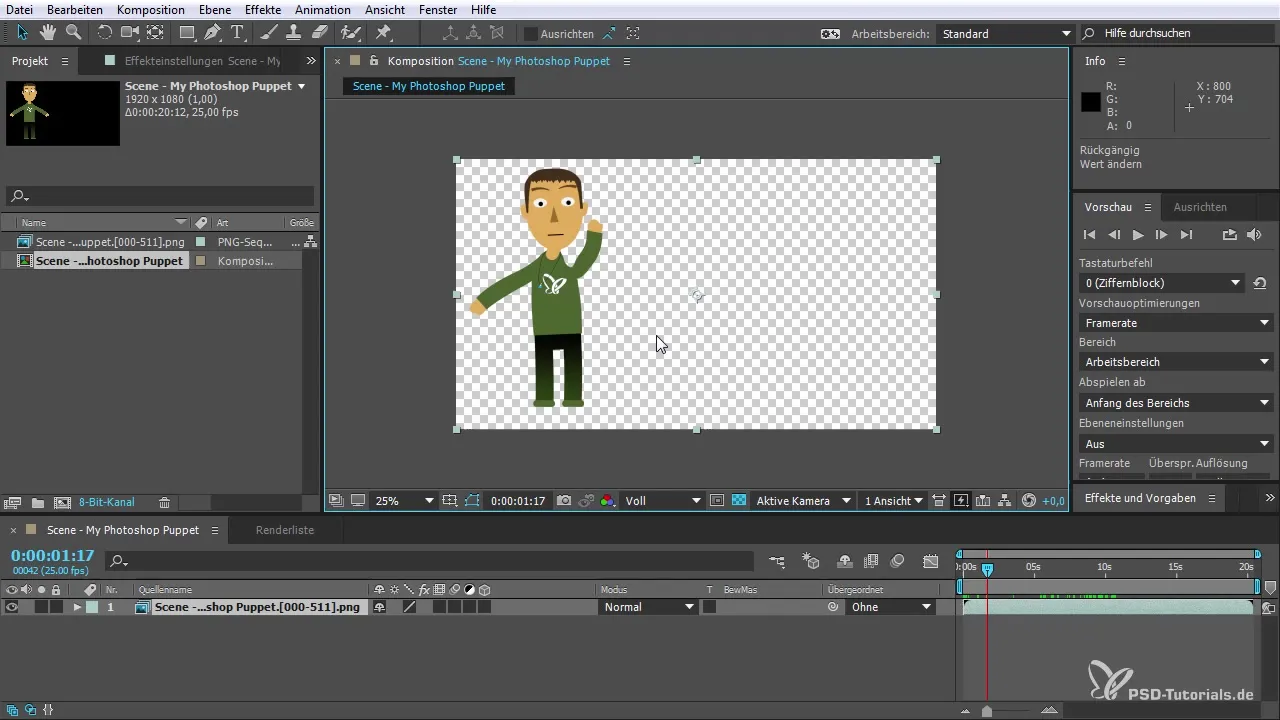Select the Rectangle shape tool

click(187, 32)
